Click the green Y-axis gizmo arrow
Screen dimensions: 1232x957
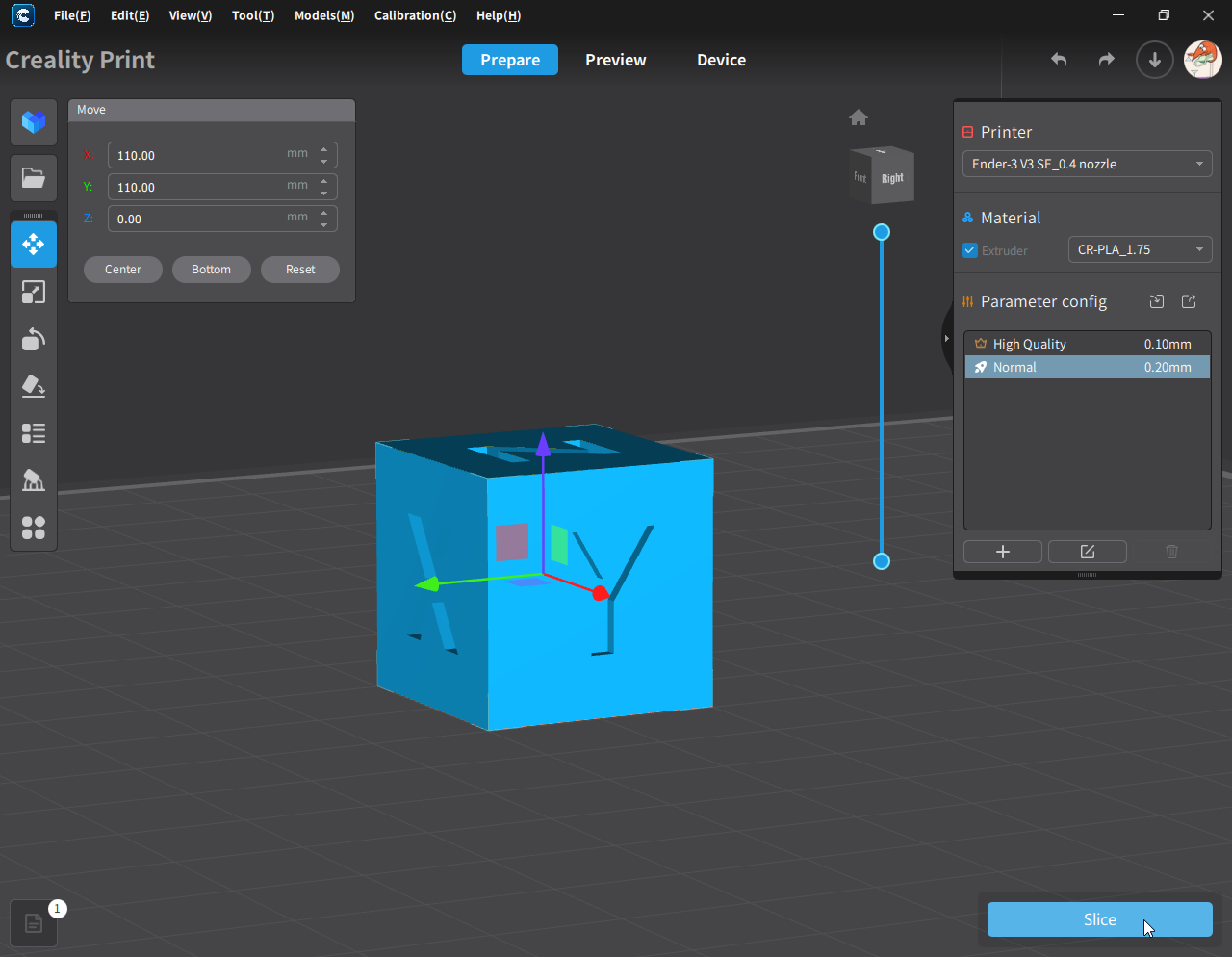pyautogui.click(x=426, y=583)
